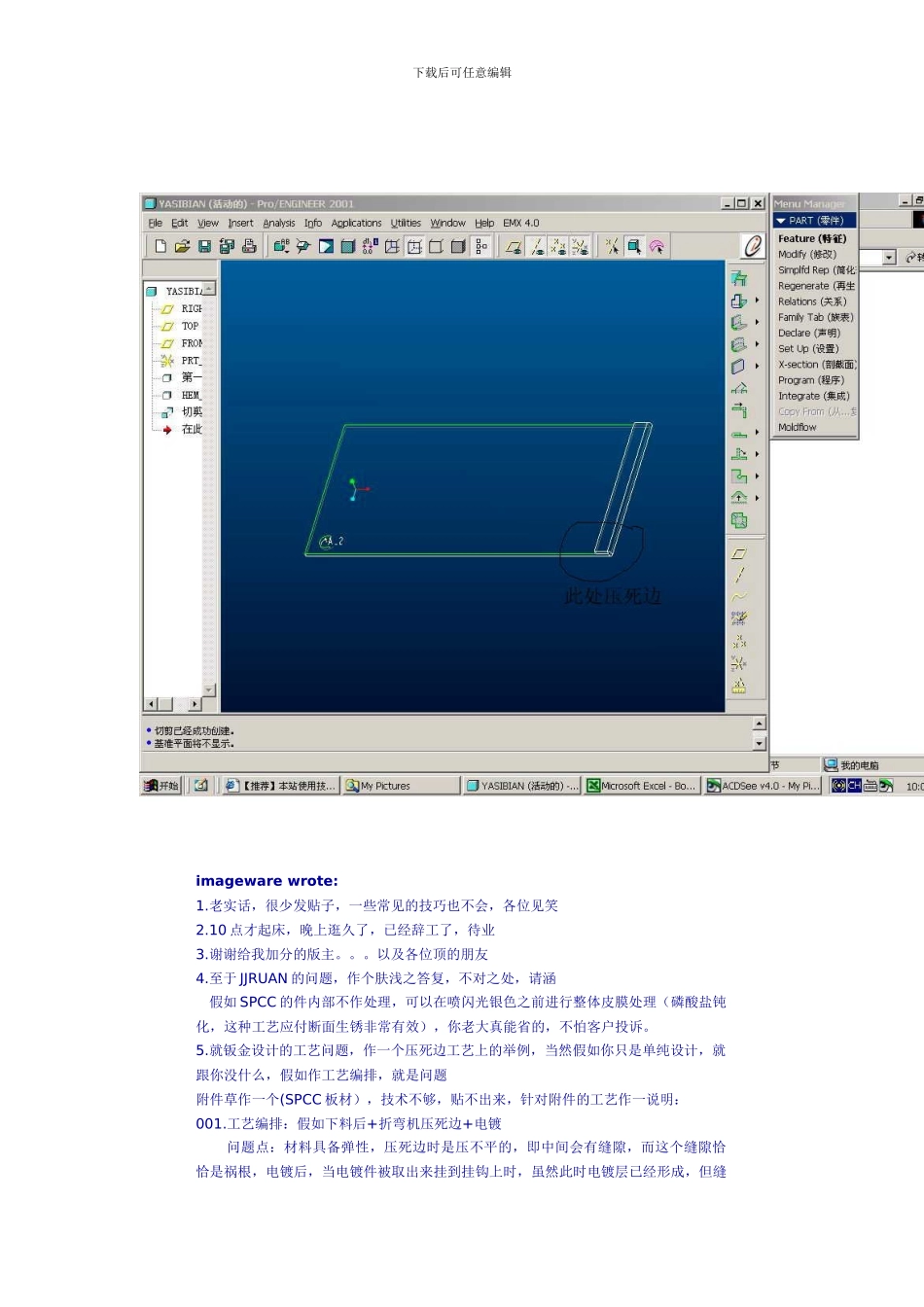924x1307 pixels.
Task: Choose Family Tab (族表) in Menu Manager
Action: (815, 317)
